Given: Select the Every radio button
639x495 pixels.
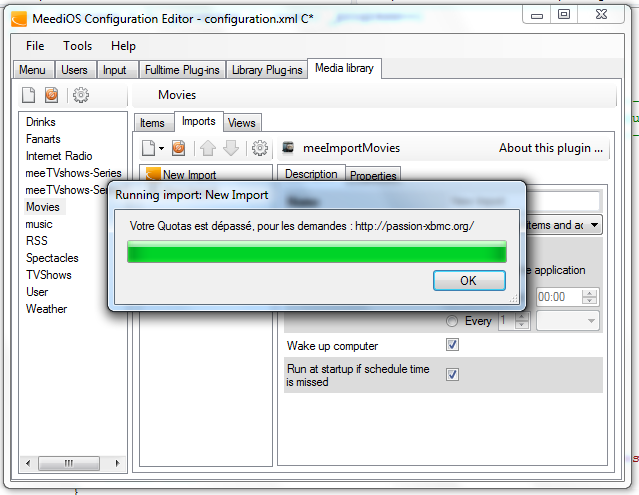Looking at the screenshot, I should pyautogui.click(x=452, y=321).
